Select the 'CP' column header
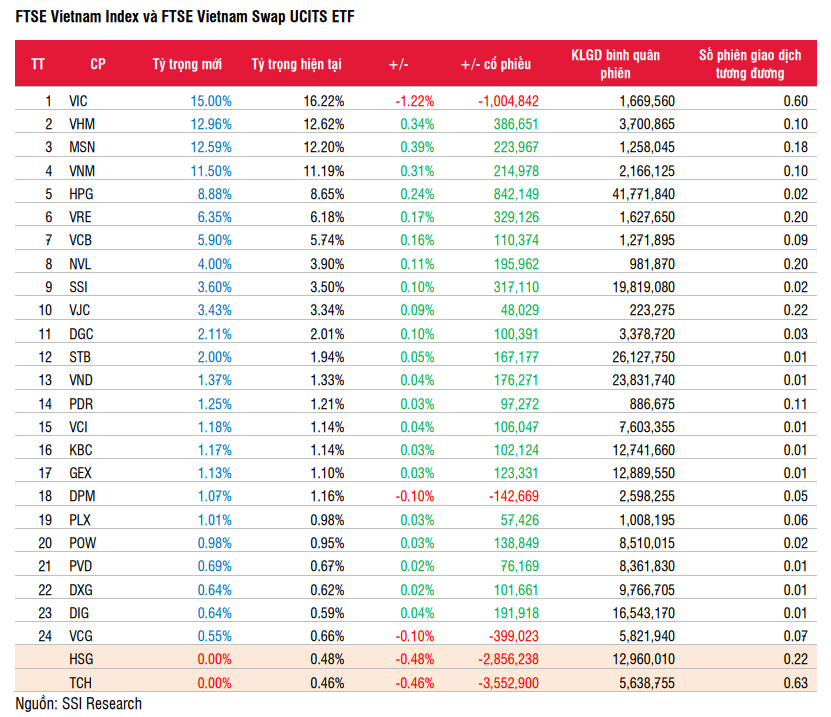831x717 pixels. point(98,64)
